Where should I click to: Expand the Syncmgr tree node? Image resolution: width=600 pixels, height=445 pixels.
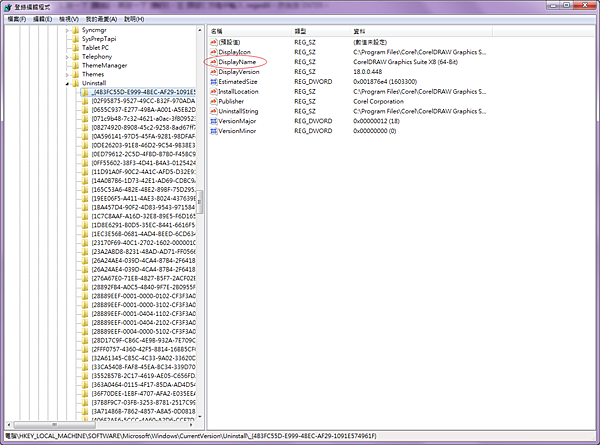click(x=67, y=30)
